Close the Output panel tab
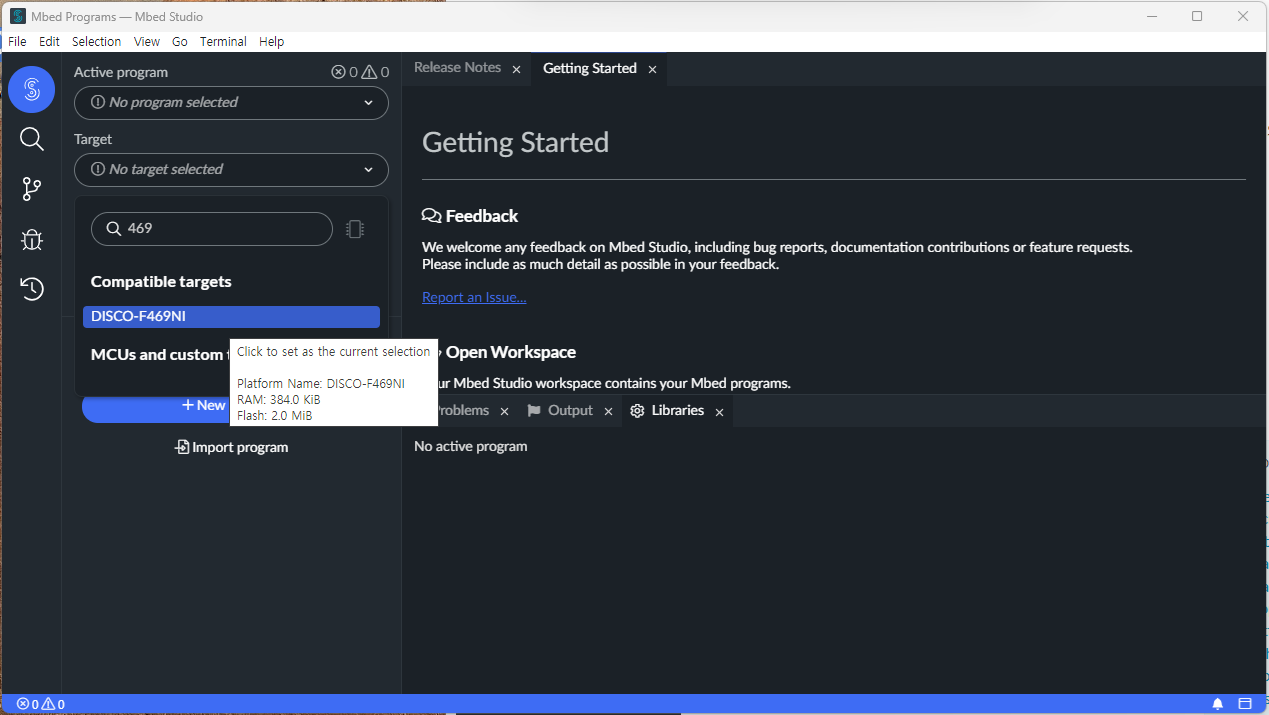 pos(608,412)
